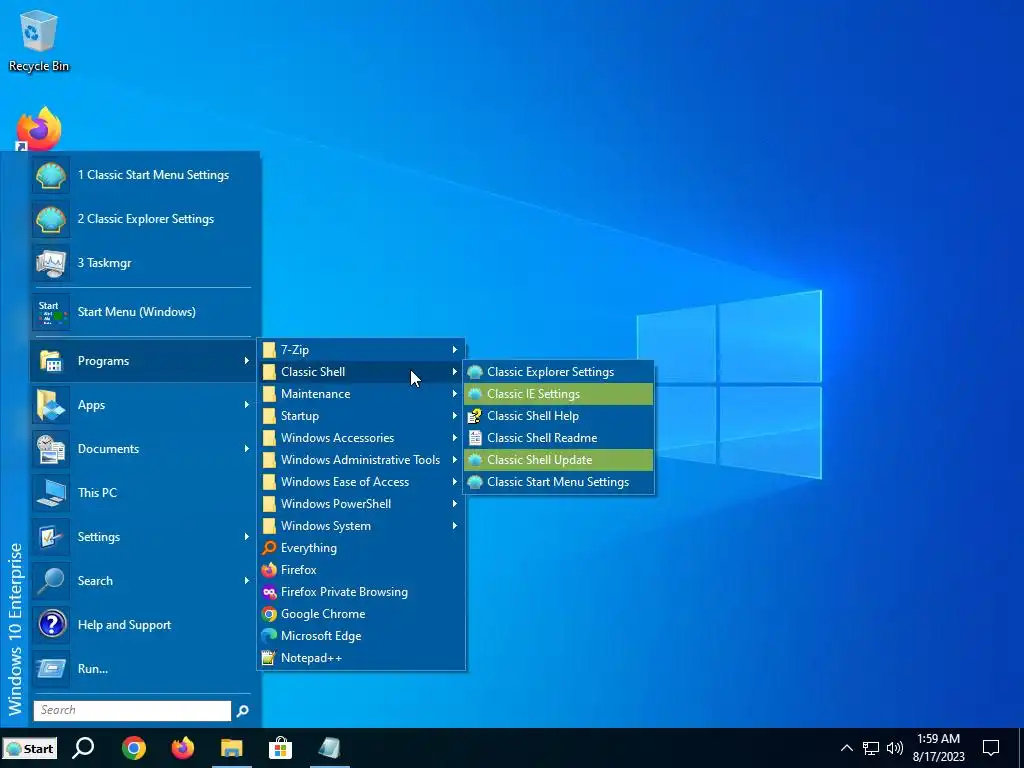Click the Taskmgr monitor icon
The image size is (1024, 768).
51,263
